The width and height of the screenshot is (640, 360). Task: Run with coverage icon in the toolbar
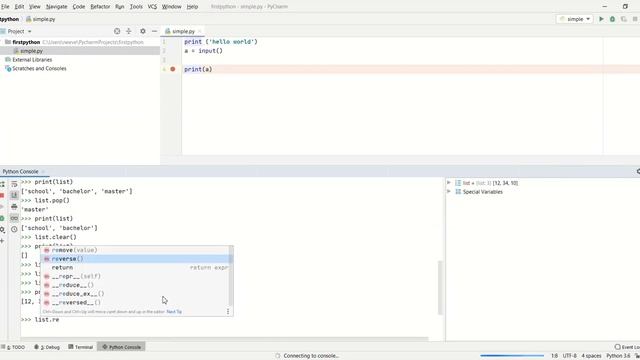click(624, 19)
